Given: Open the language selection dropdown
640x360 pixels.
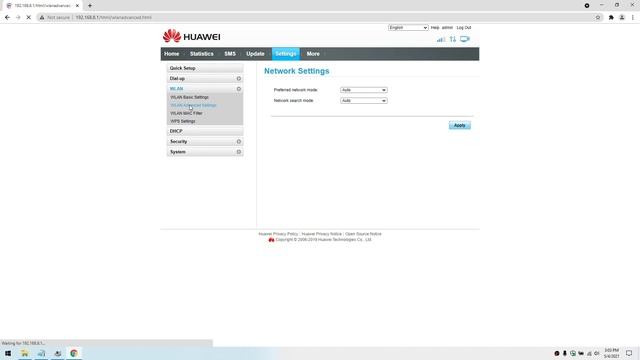Looking at the screenshot, I should point(408,27).
